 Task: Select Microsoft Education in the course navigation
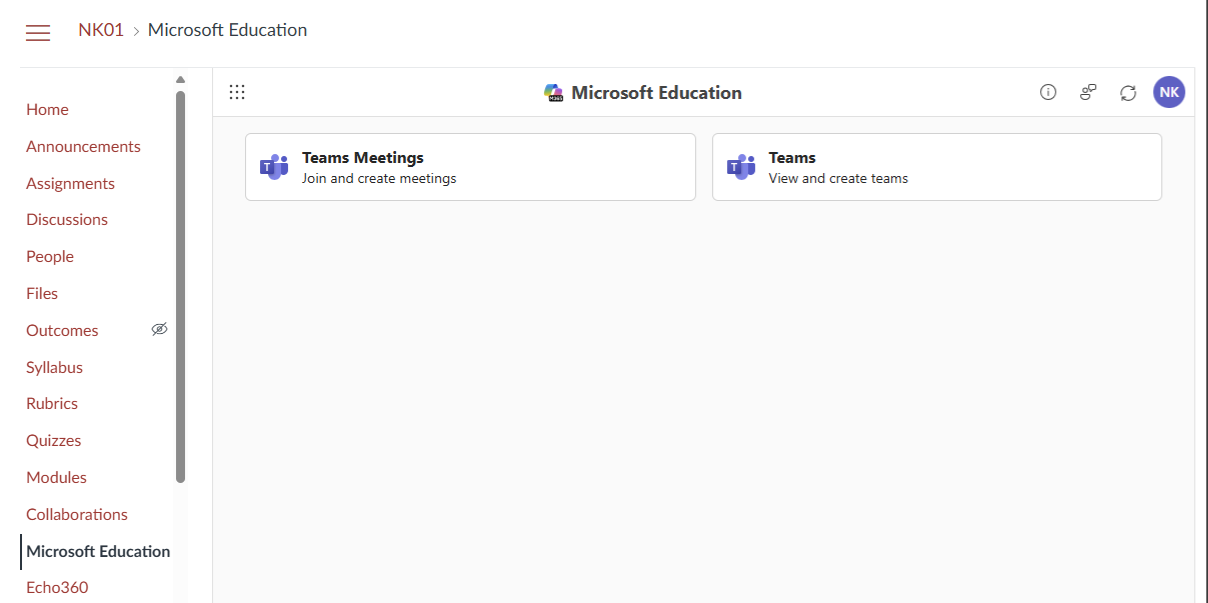click(97, 551)
